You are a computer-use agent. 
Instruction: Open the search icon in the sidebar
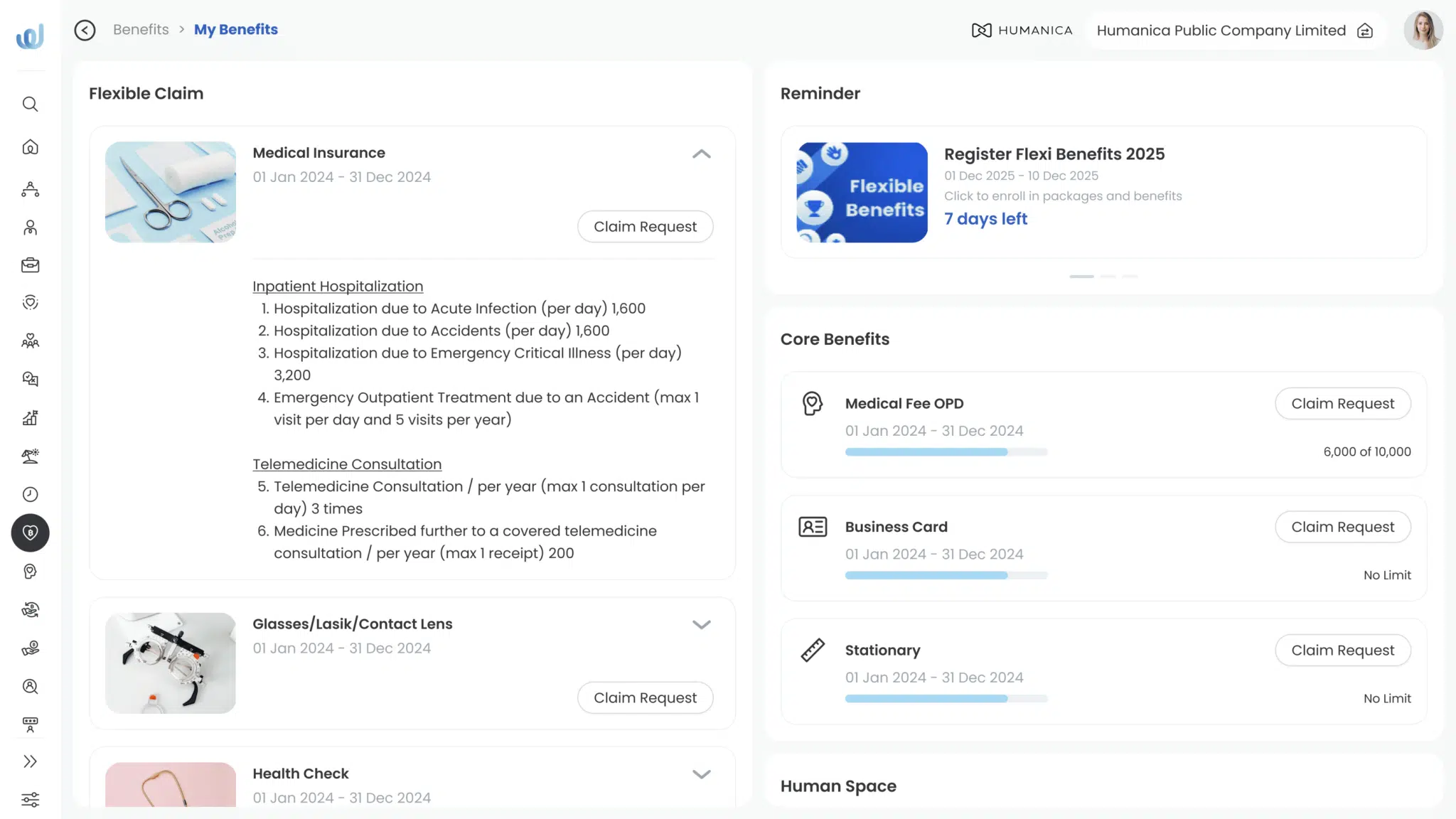click(x=30, y=104)
